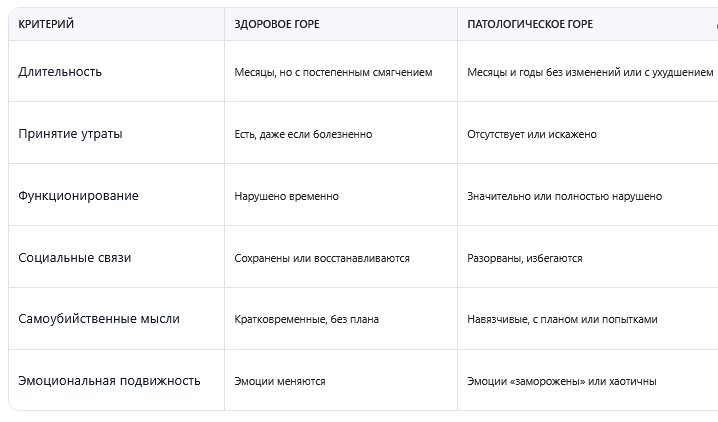718x422 pixels.
Task: Select the Эмоциональная подвижность row label
Action: [x=109, y=381]
